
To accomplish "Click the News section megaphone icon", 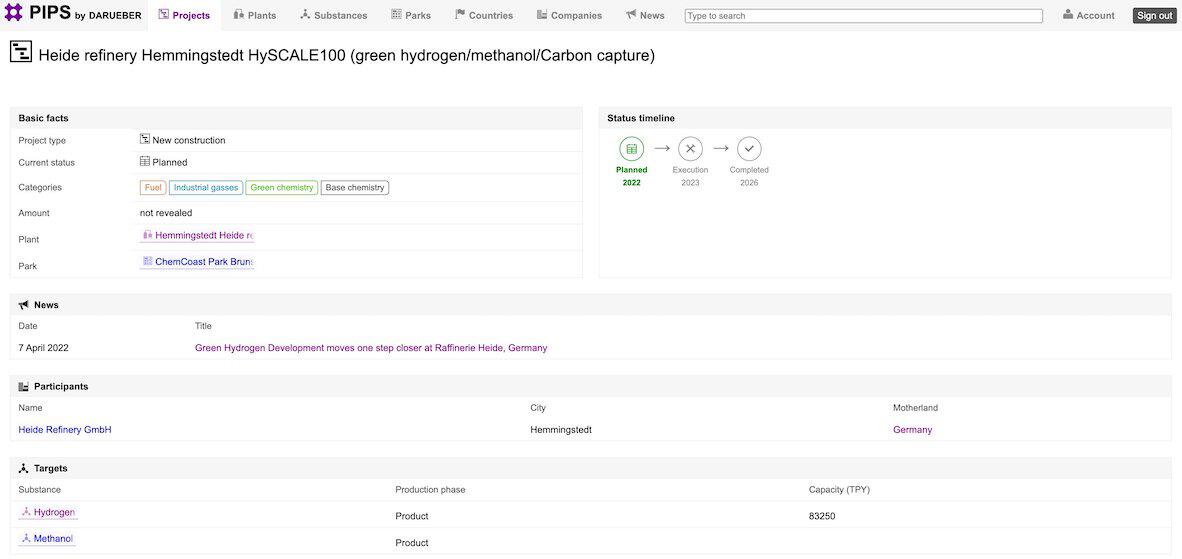I will (23, 305).
